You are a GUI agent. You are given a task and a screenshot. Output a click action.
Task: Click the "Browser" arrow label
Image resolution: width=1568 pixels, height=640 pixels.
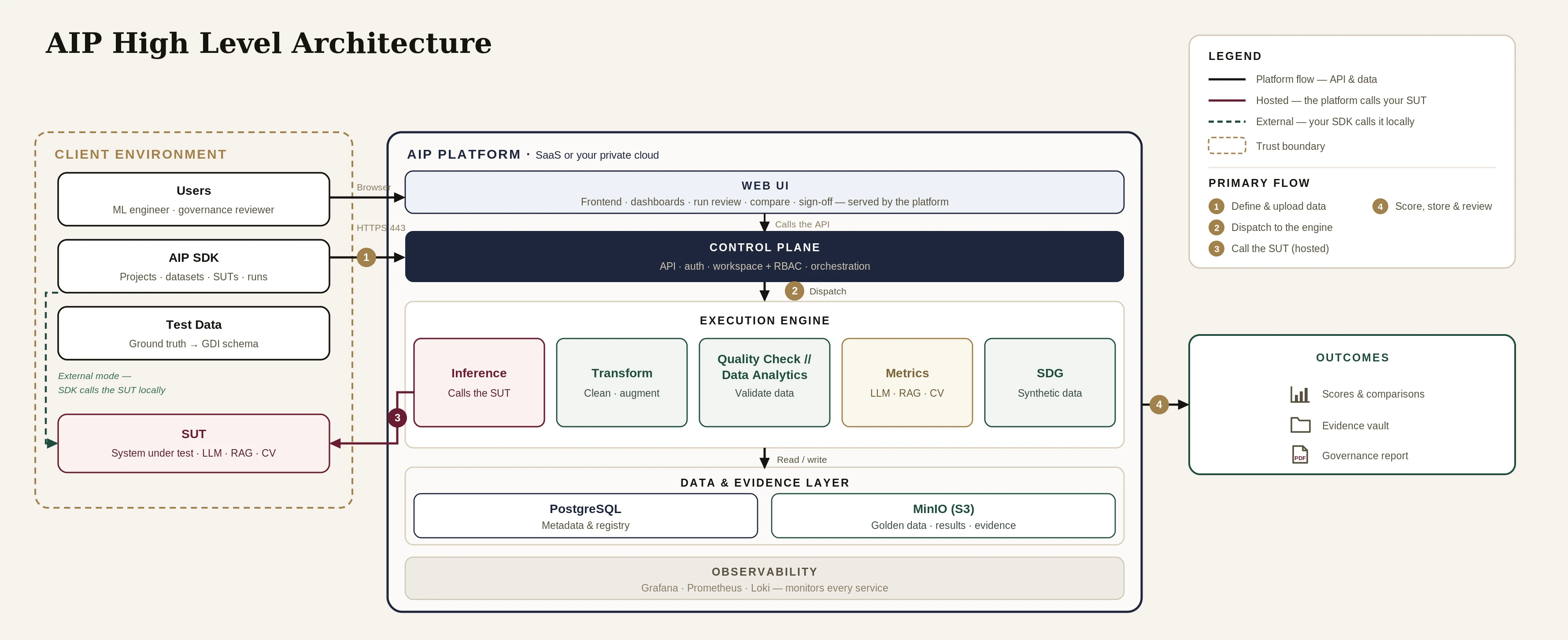[374, 188]
